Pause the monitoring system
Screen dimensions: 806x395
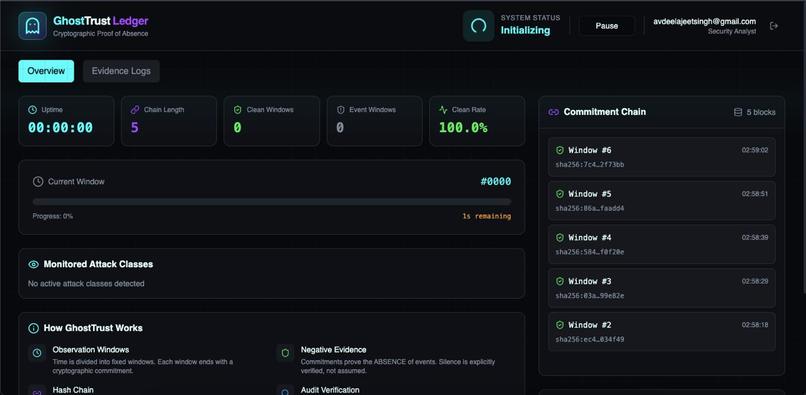[x=607, y=26]
